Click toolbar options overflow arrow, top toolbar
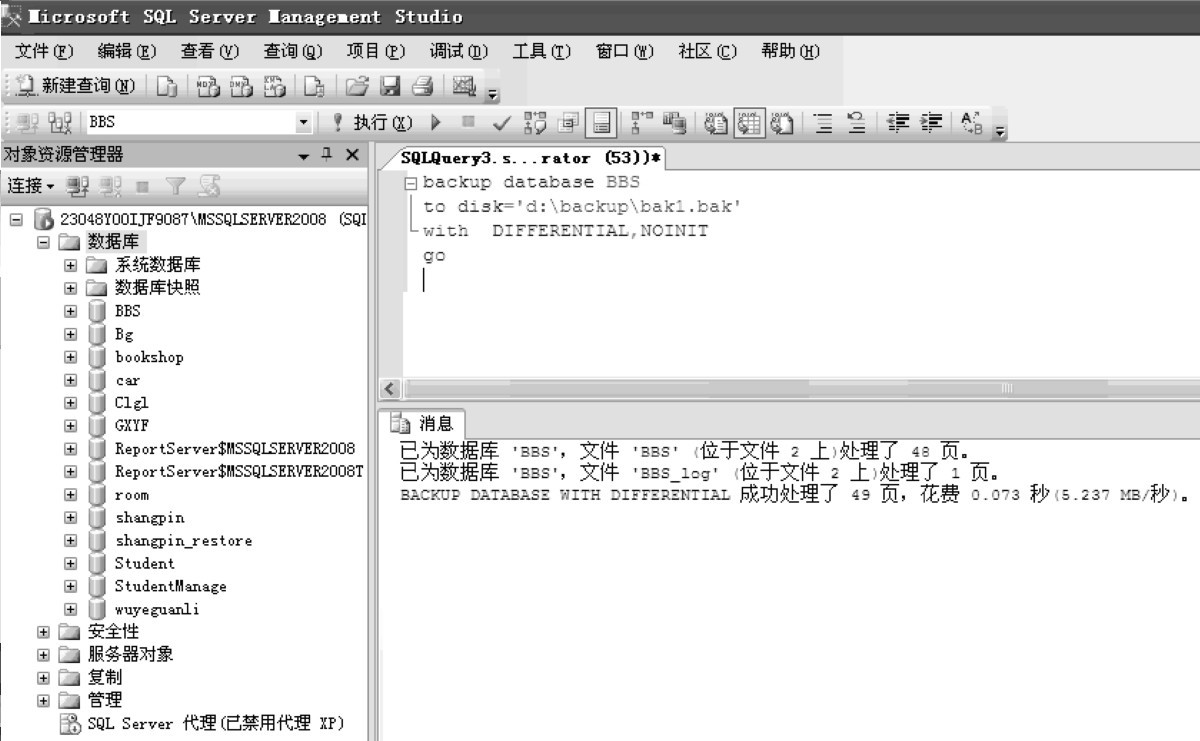The height and width of the screenshot is (741, 1200). coord(492,96)
